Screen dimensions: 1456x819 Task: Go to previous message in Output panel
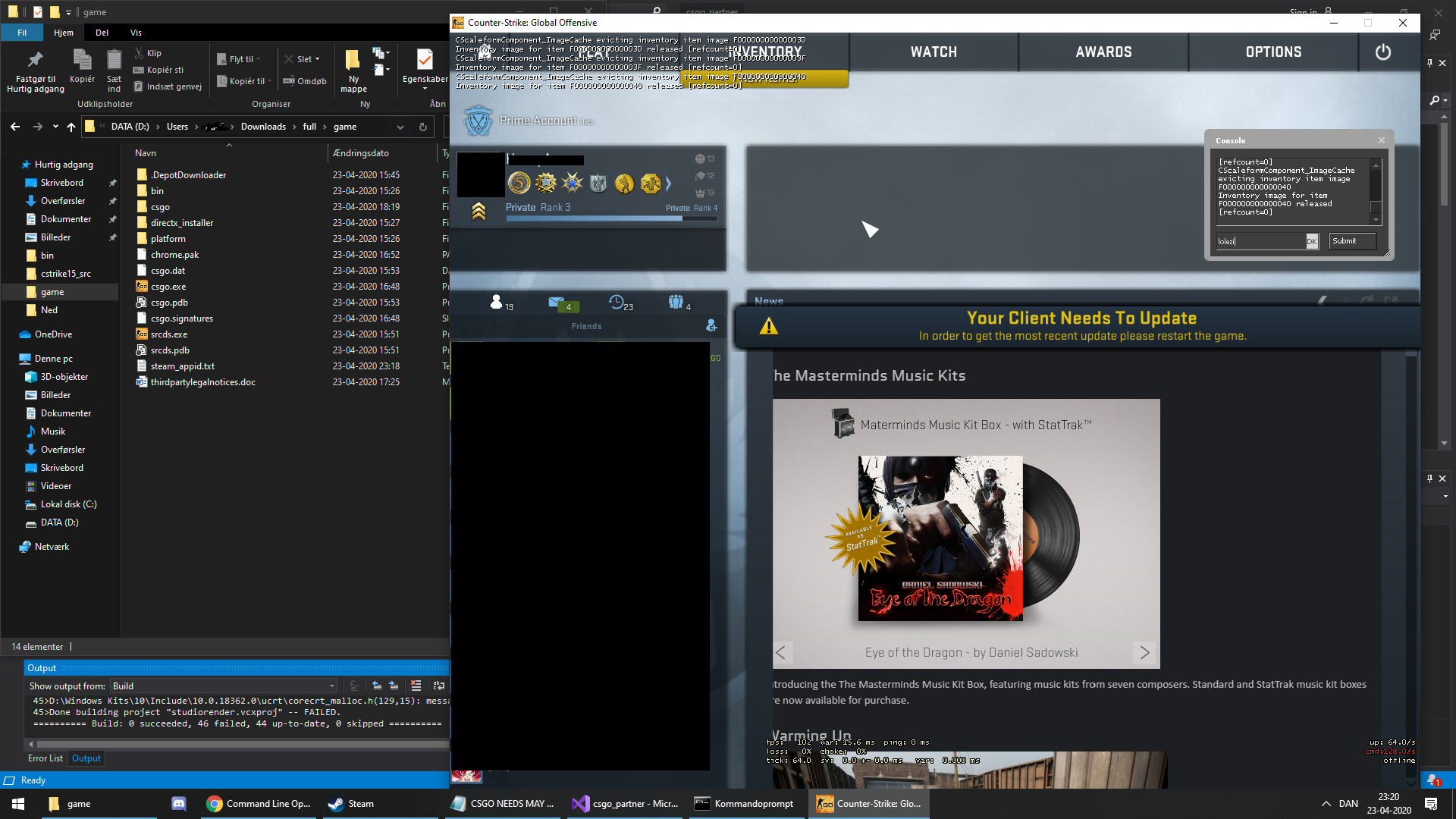[377, 686]
